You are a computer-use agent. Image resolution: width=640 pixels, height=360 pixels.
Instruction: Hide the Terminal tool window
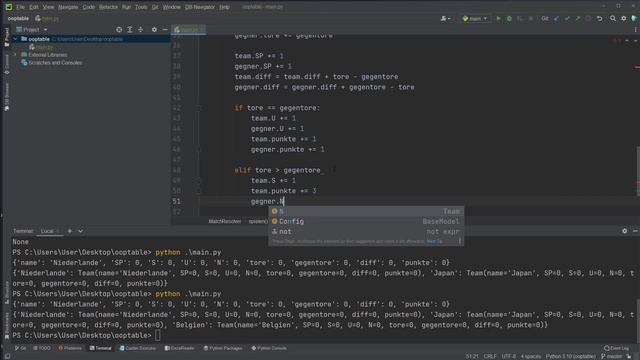pyautogui.click(x=635, y=231)
